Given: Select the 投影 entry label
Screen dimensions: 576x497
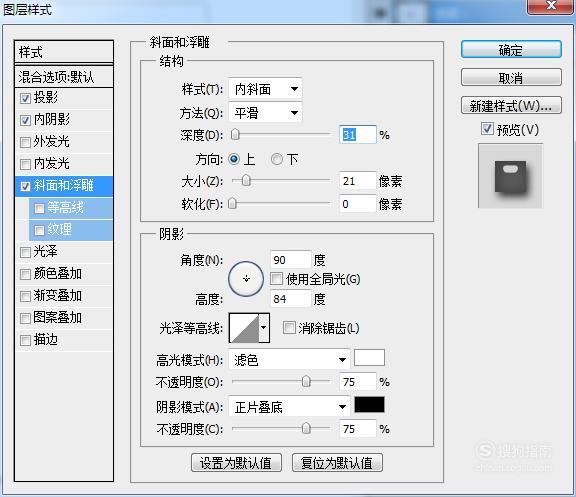Looking at the screenshot, I should coord(46,97).
